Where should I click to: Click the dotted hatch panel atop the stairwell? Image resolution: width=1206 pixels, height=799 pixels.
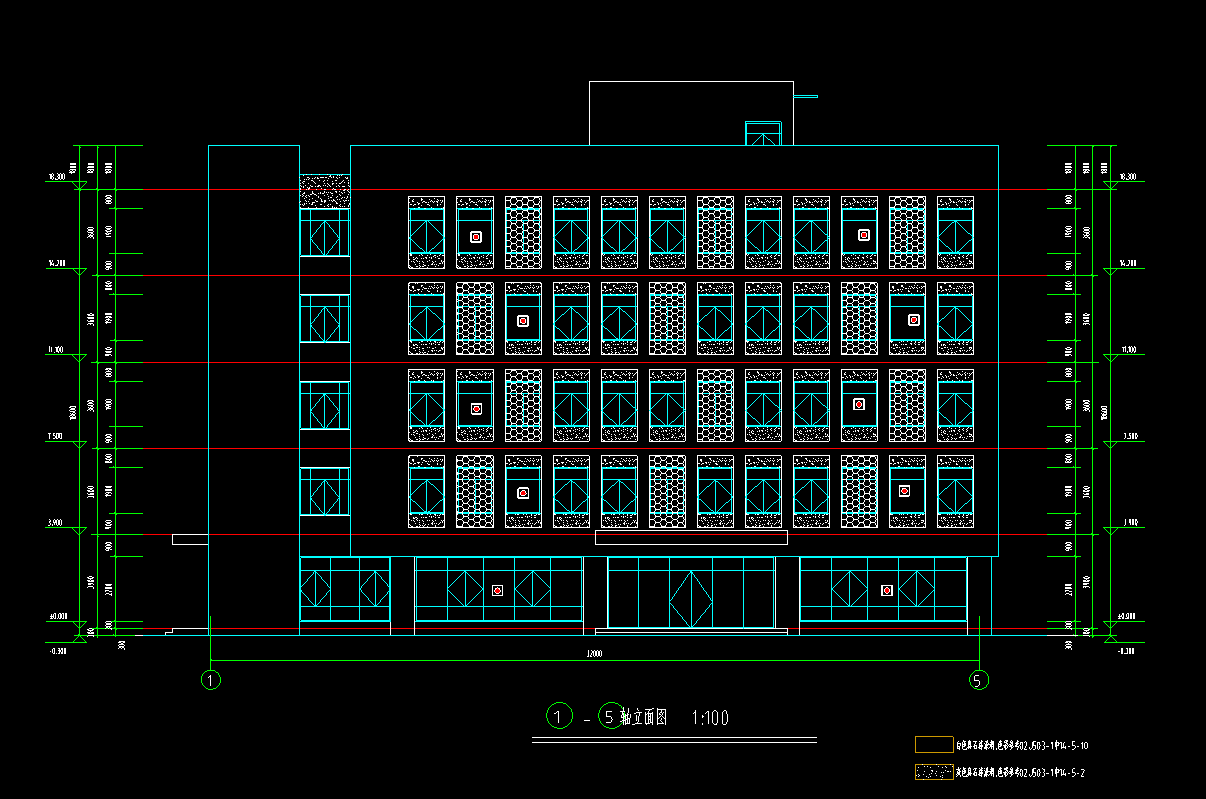[324, 191]
